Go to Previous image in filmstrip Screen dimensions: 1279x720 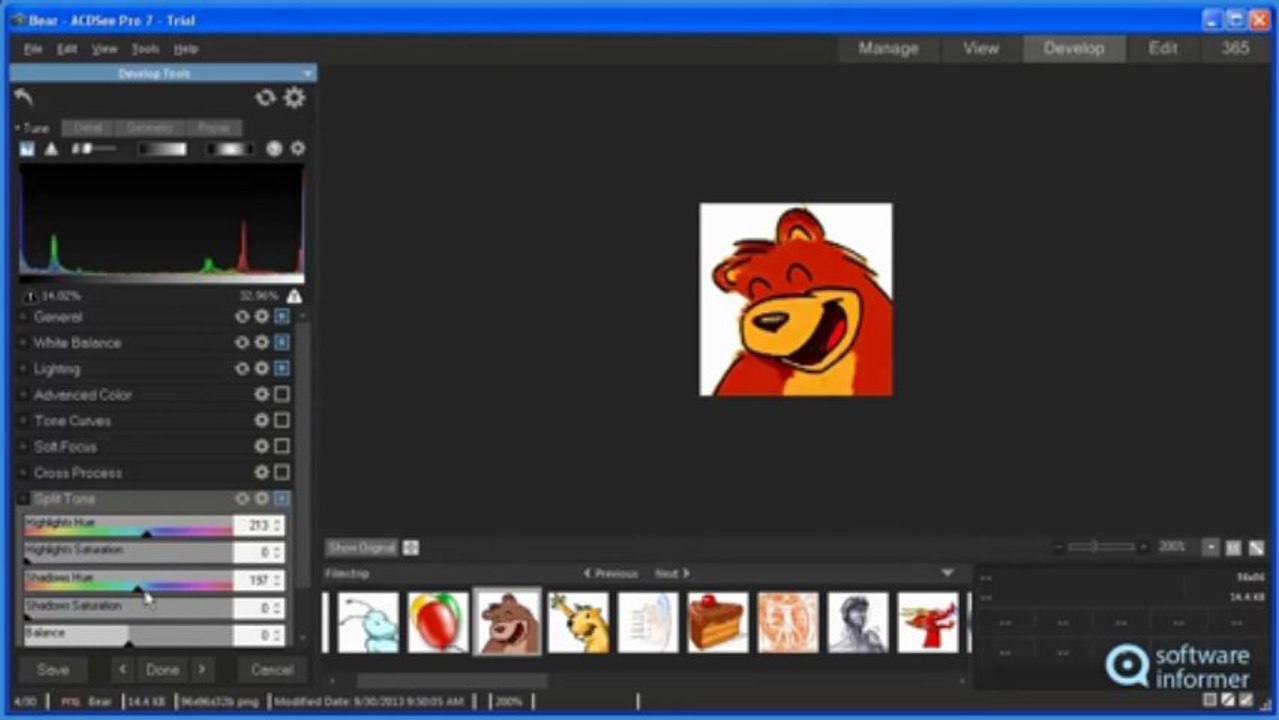(x=610, y=574)
